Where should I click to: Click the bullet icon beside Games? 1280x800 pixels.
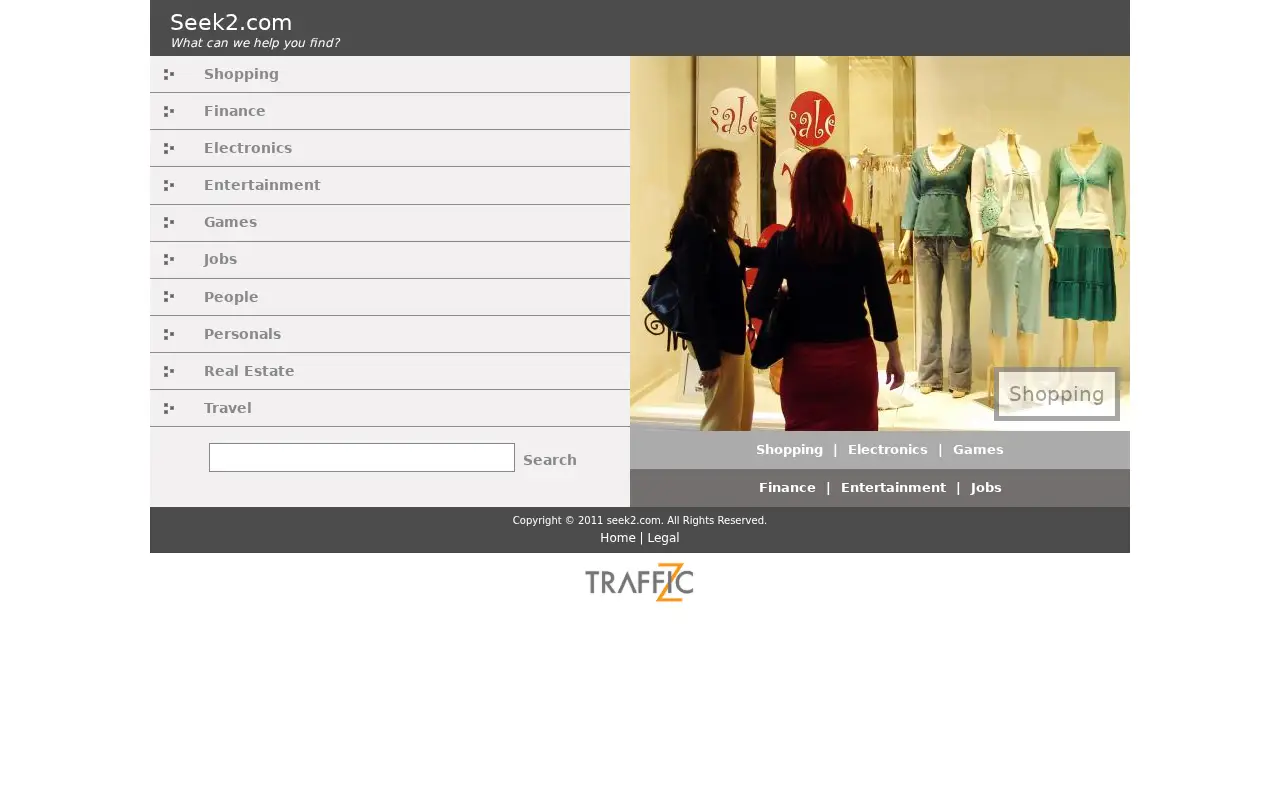click(x=169, y=222)
